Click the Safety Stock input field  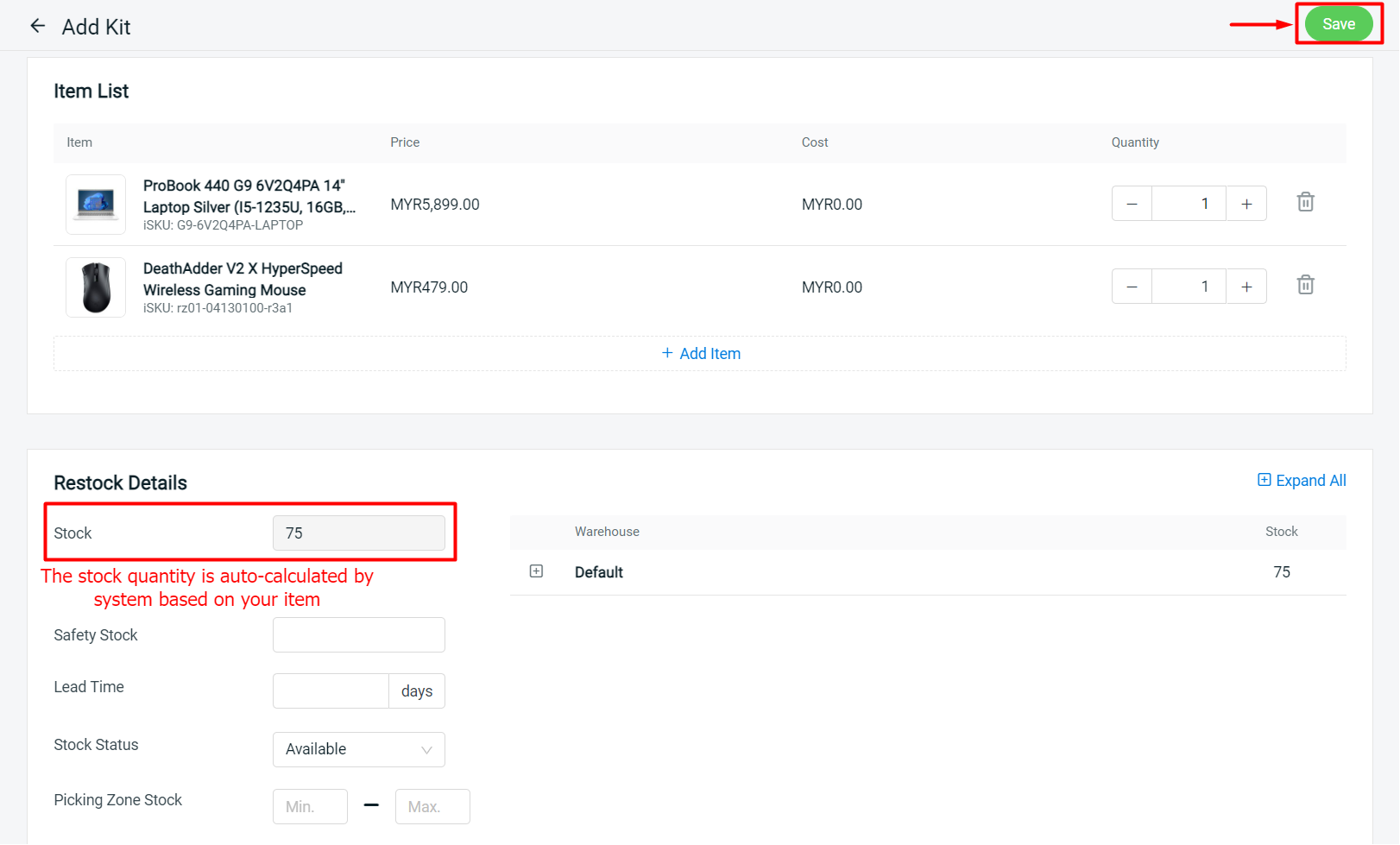pyautogui.click(x=358, y=635)
